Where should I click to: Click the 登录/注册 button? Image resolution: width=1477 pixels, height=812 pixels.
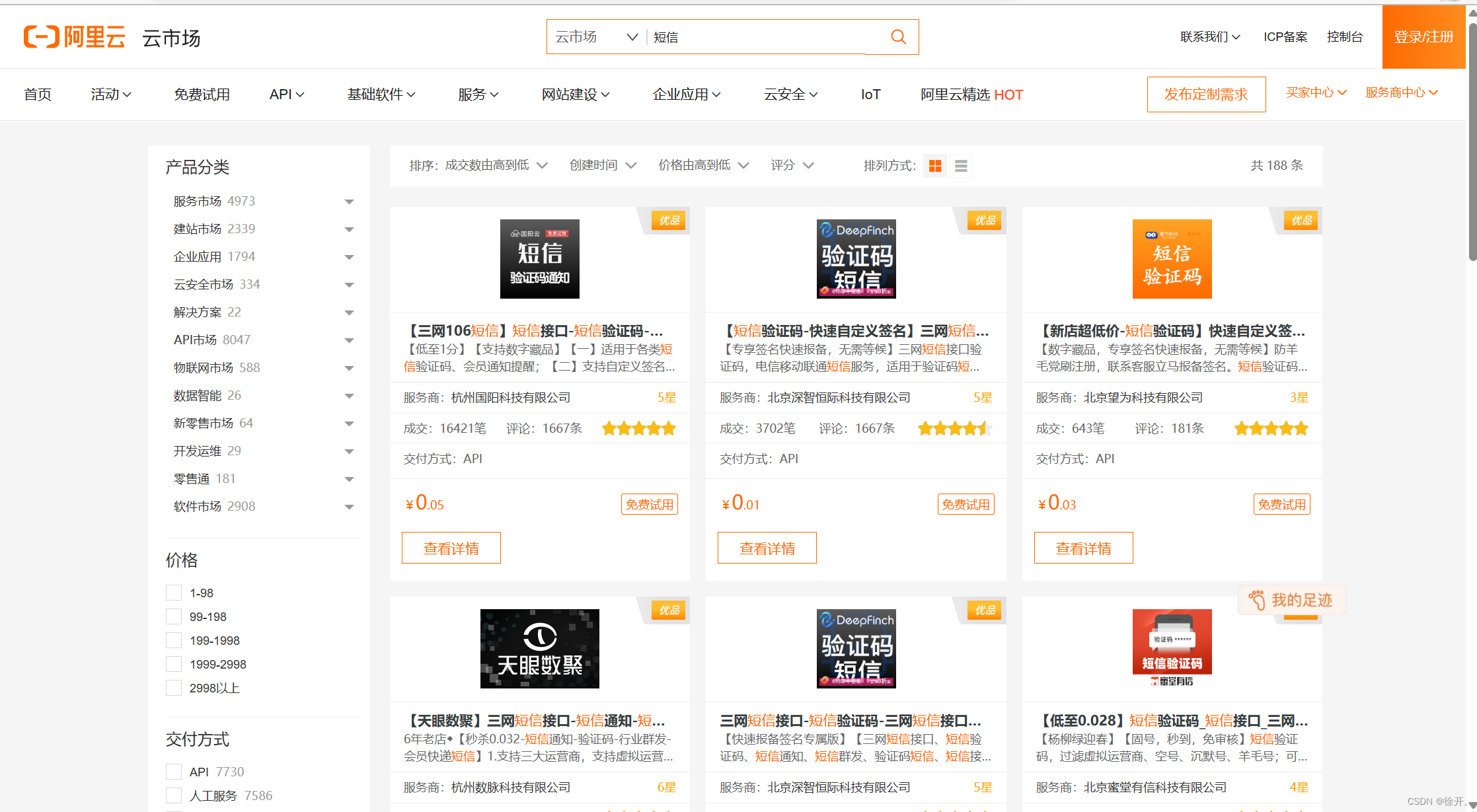coord(1423,37)
